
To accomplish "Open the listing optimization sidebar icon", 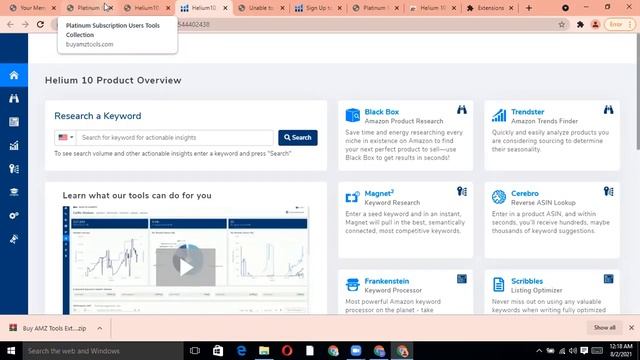I will [x=14, y=122].
